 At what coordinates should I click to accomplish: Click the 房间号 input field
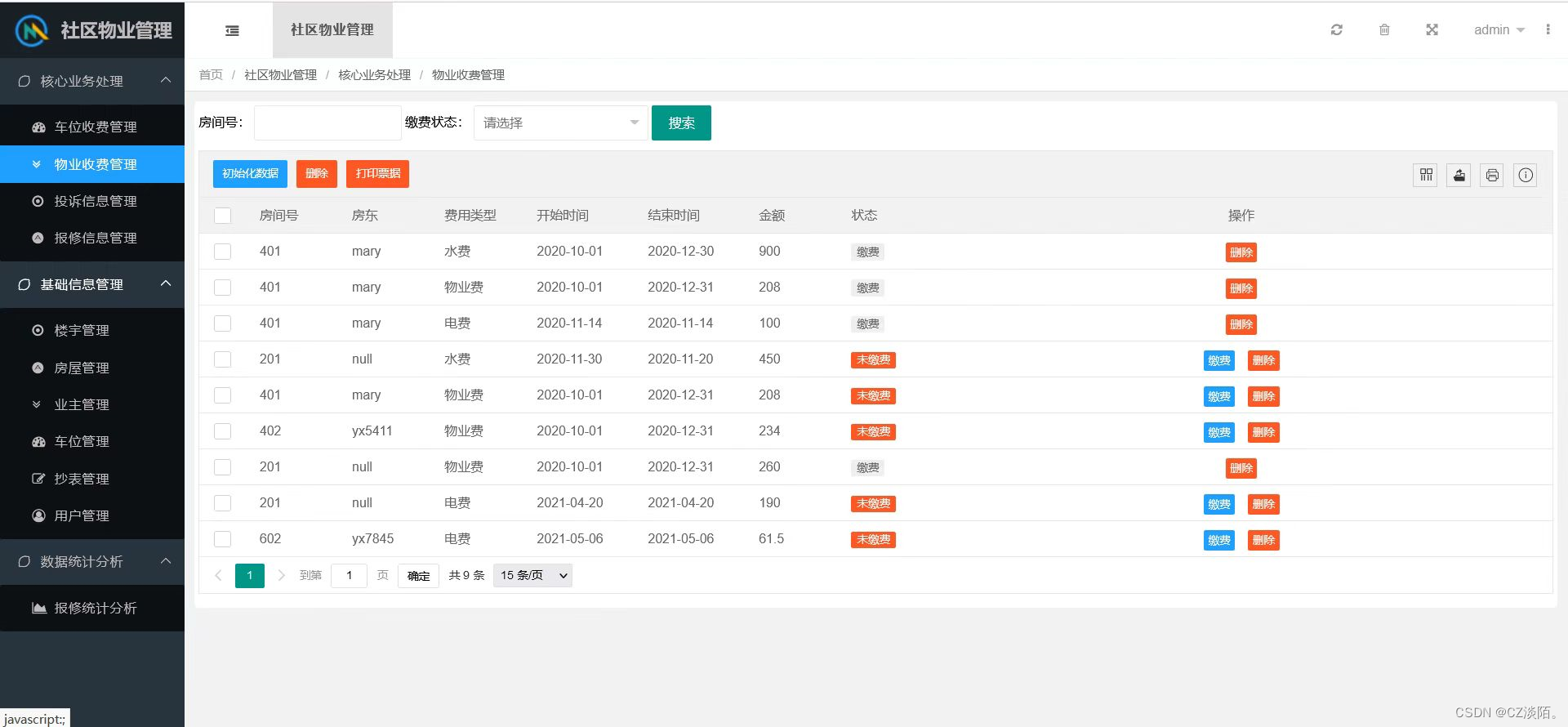click(x=327, y=123)
